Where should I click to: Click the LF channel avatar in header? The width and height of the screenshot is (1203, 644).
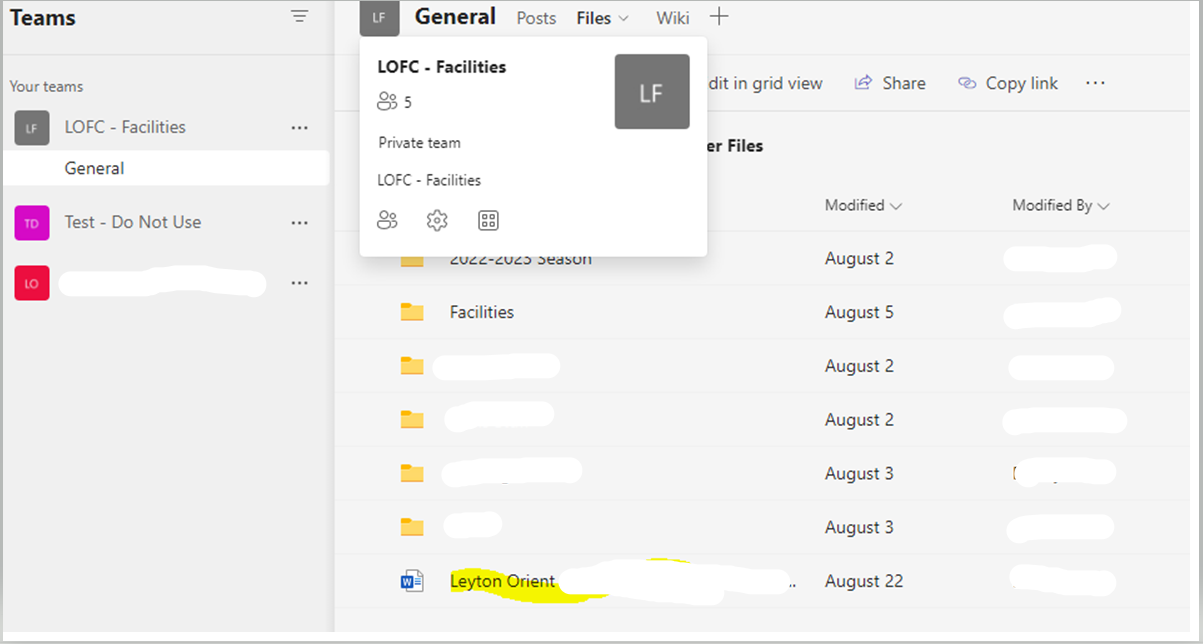pos(379,17)
